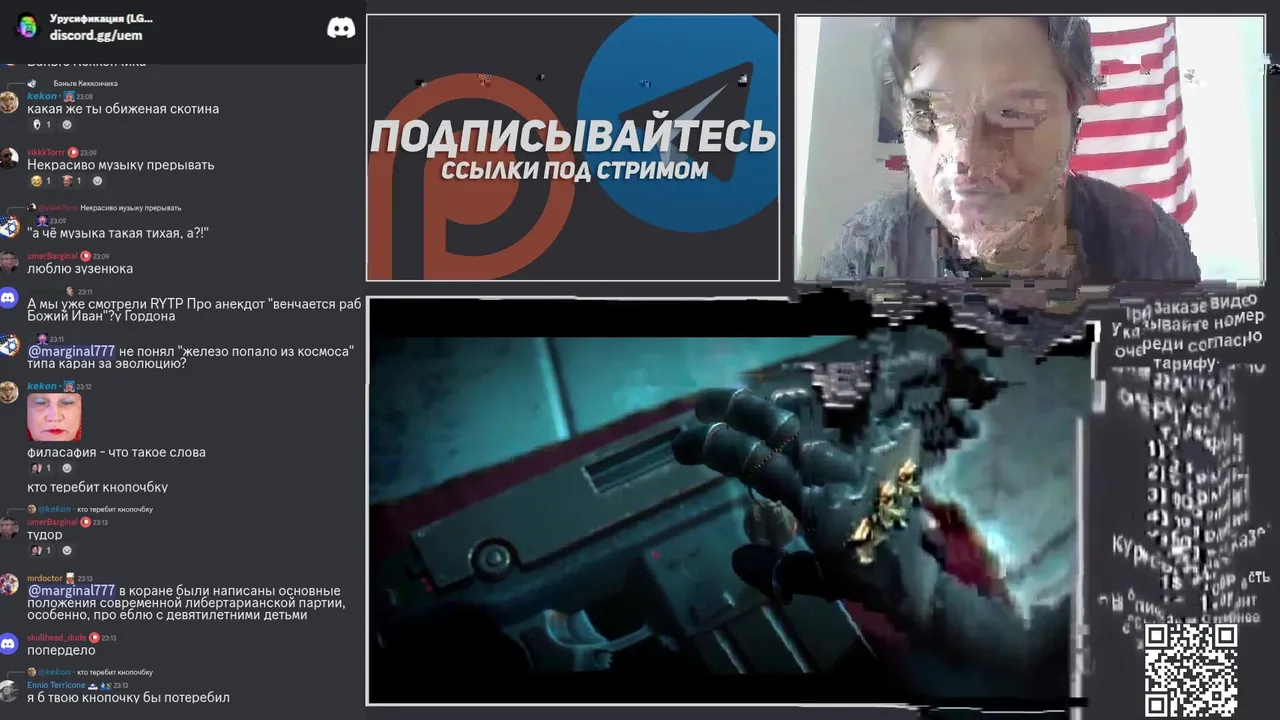The image size is (1280, 720).
Task: Select message "а чё музыка такая тихая, а?!"
Action: click(x=118, y=233)
